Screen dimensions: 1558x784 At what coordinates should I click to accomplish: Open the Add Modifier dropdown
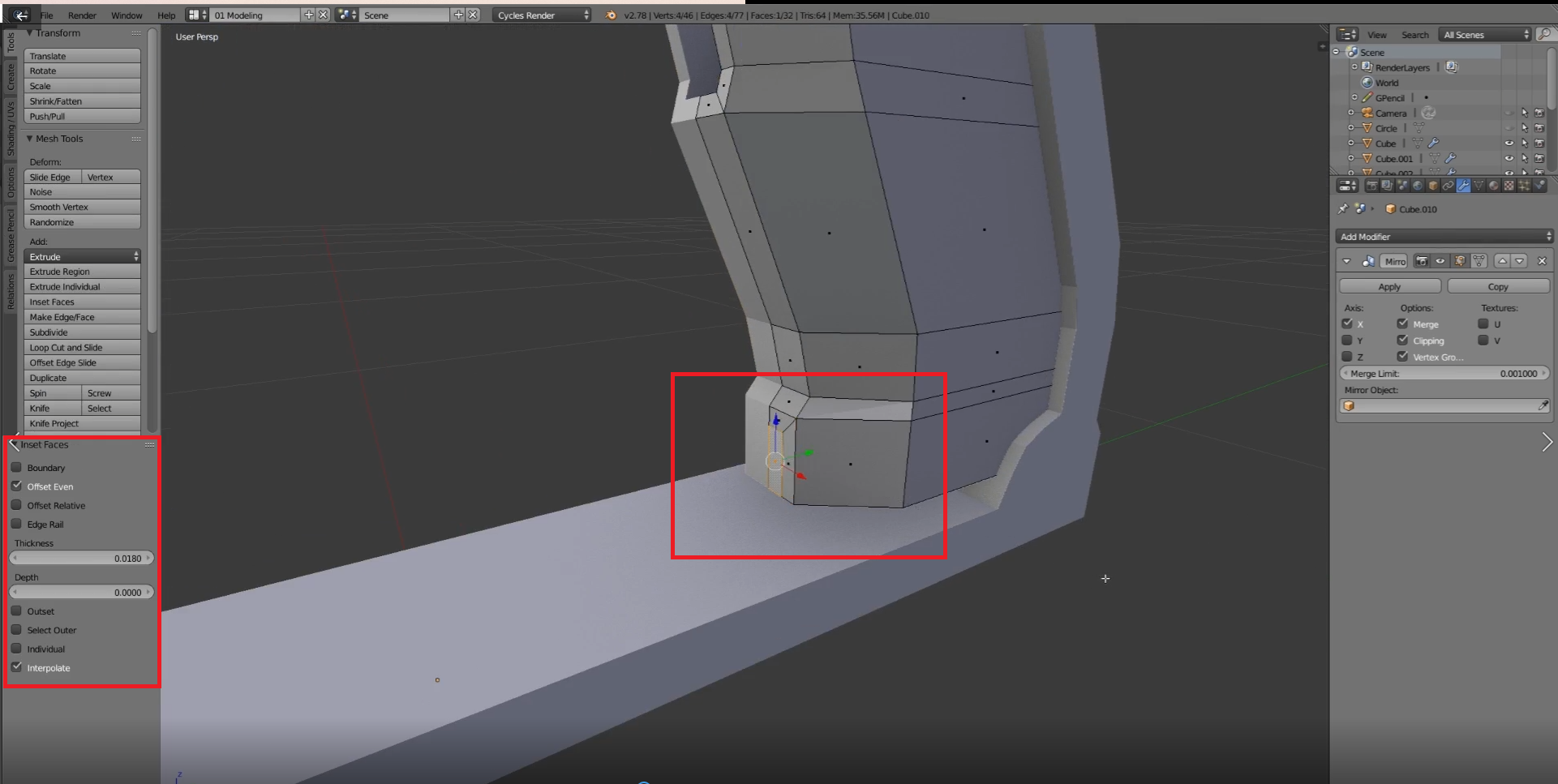(x=1444, y=237)
